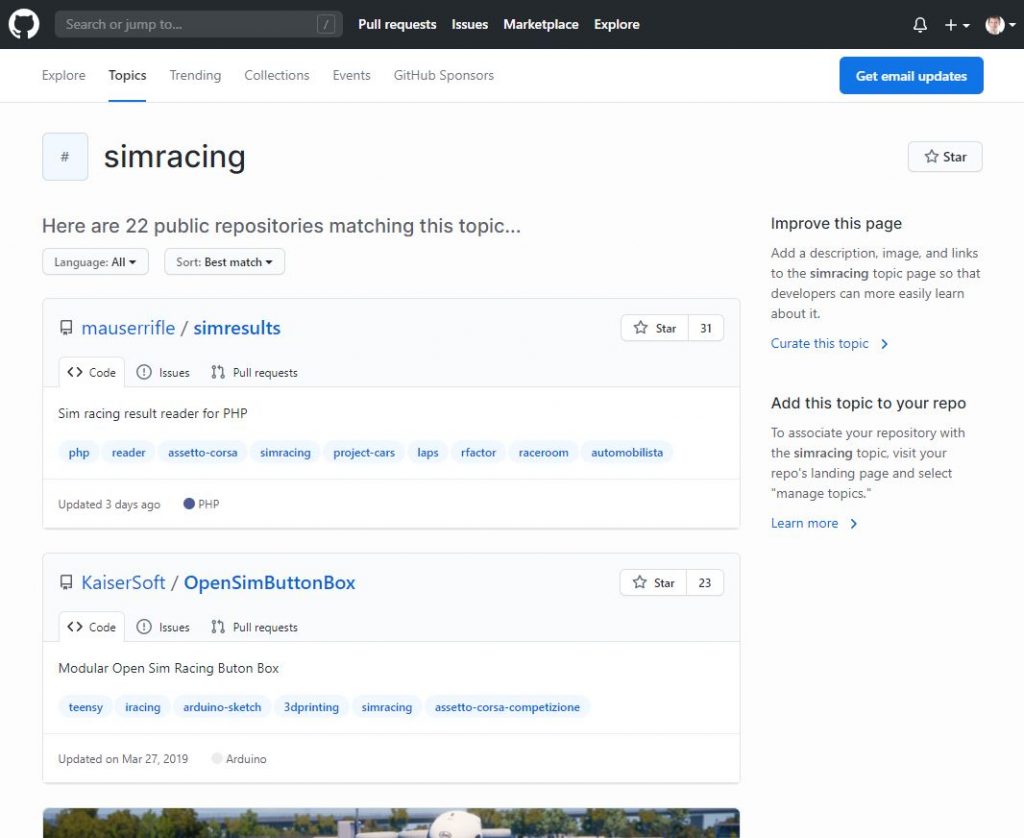Viewport: 1024px width, 838px height.
Task: Open the user avatar menu
Action: (x=1000, y=25)
